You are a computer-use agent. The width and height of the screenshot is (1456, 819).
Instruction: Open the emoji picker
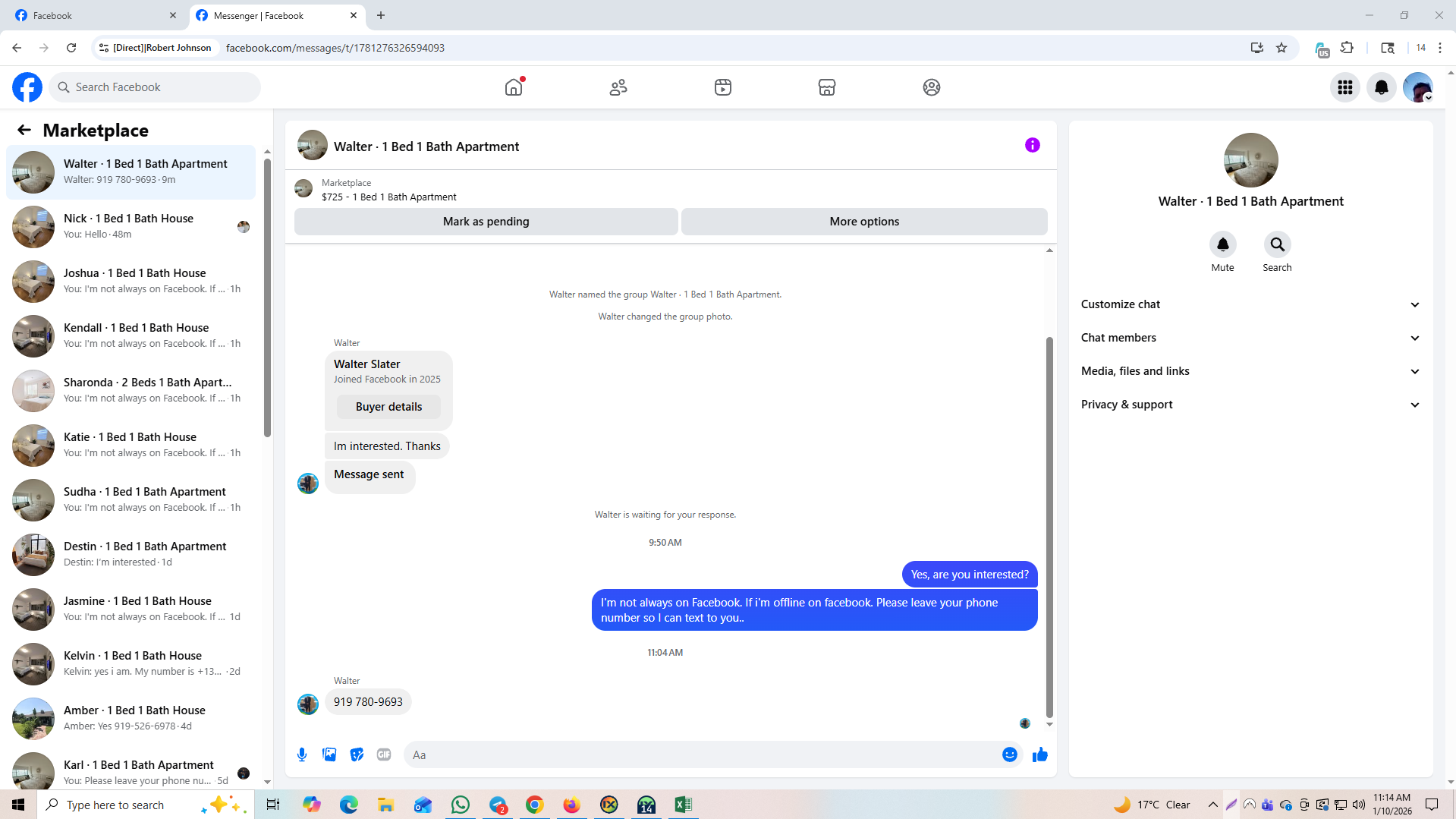click(x=1010, y=754)
